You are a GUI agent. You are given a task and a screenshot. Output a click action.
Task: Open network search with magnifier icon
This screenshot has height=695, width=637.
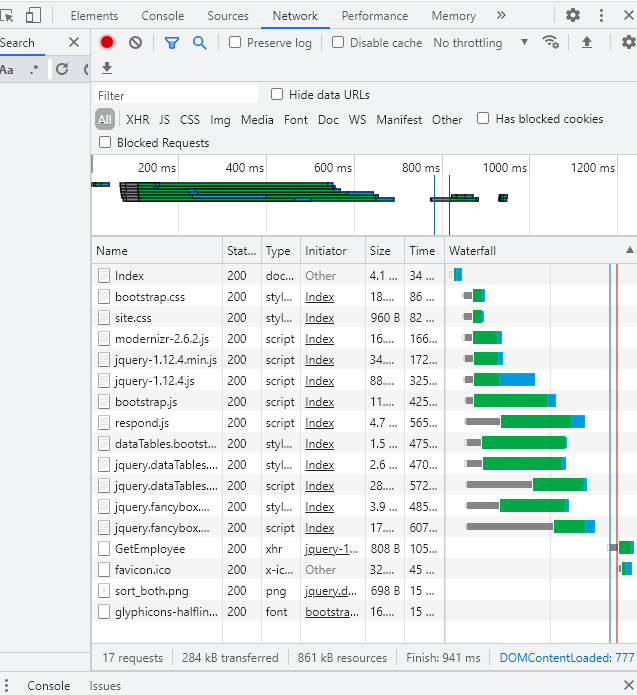(199, 42)
